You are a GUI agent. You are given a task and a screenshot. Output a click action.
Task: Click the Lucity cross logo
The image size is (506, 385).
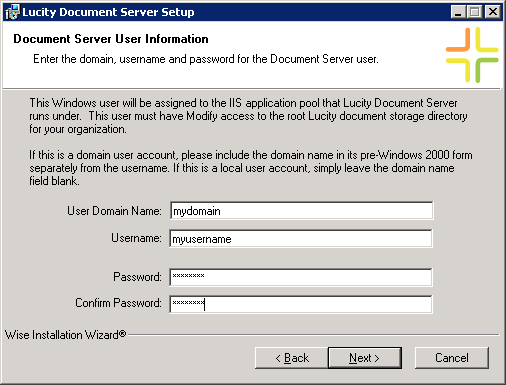click(x=472, y=55)
